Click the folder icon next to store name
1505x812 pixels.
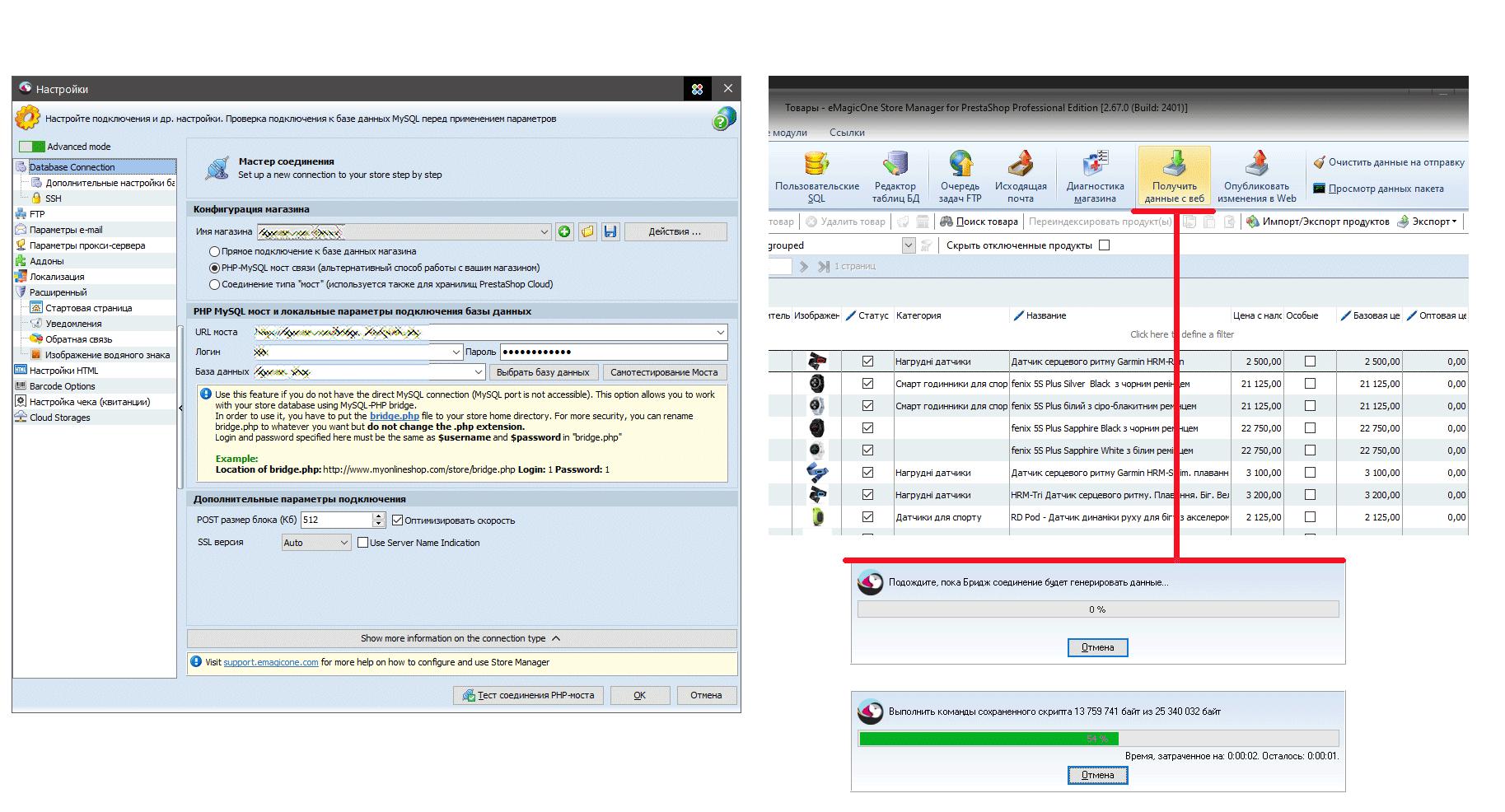point(587,231)
